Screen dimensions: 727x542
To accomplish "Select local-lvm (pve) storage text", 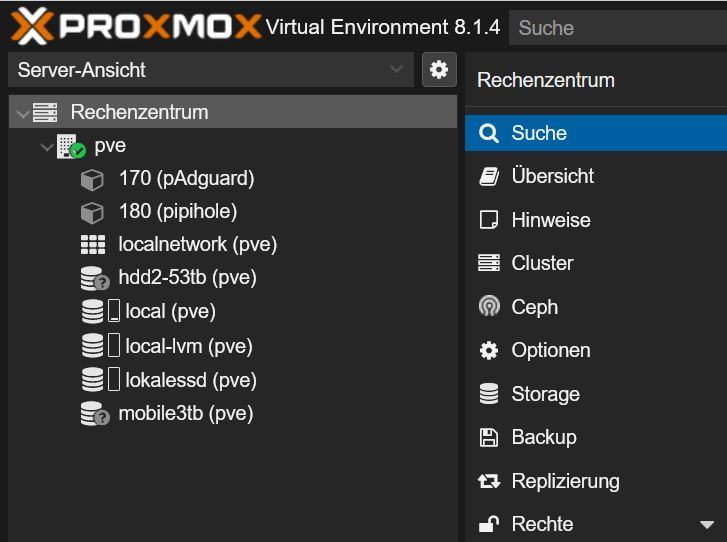I will coord(189,346).
